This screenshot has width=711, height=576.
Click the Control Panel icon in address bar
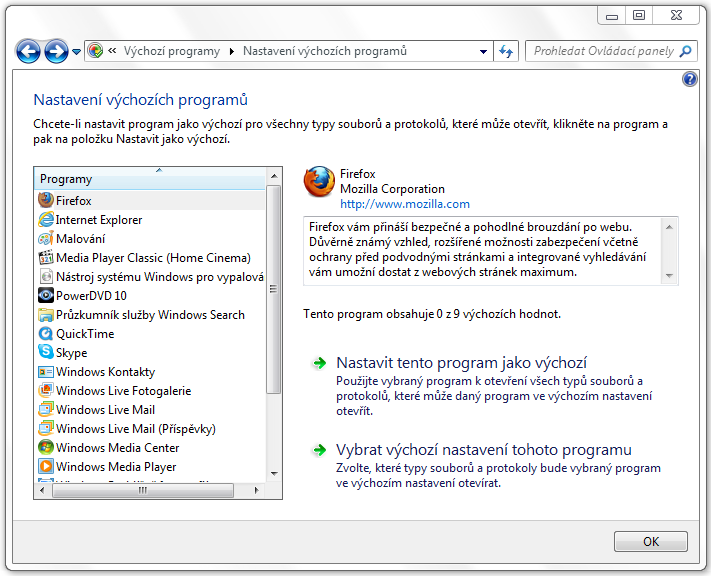click(95, 51)
